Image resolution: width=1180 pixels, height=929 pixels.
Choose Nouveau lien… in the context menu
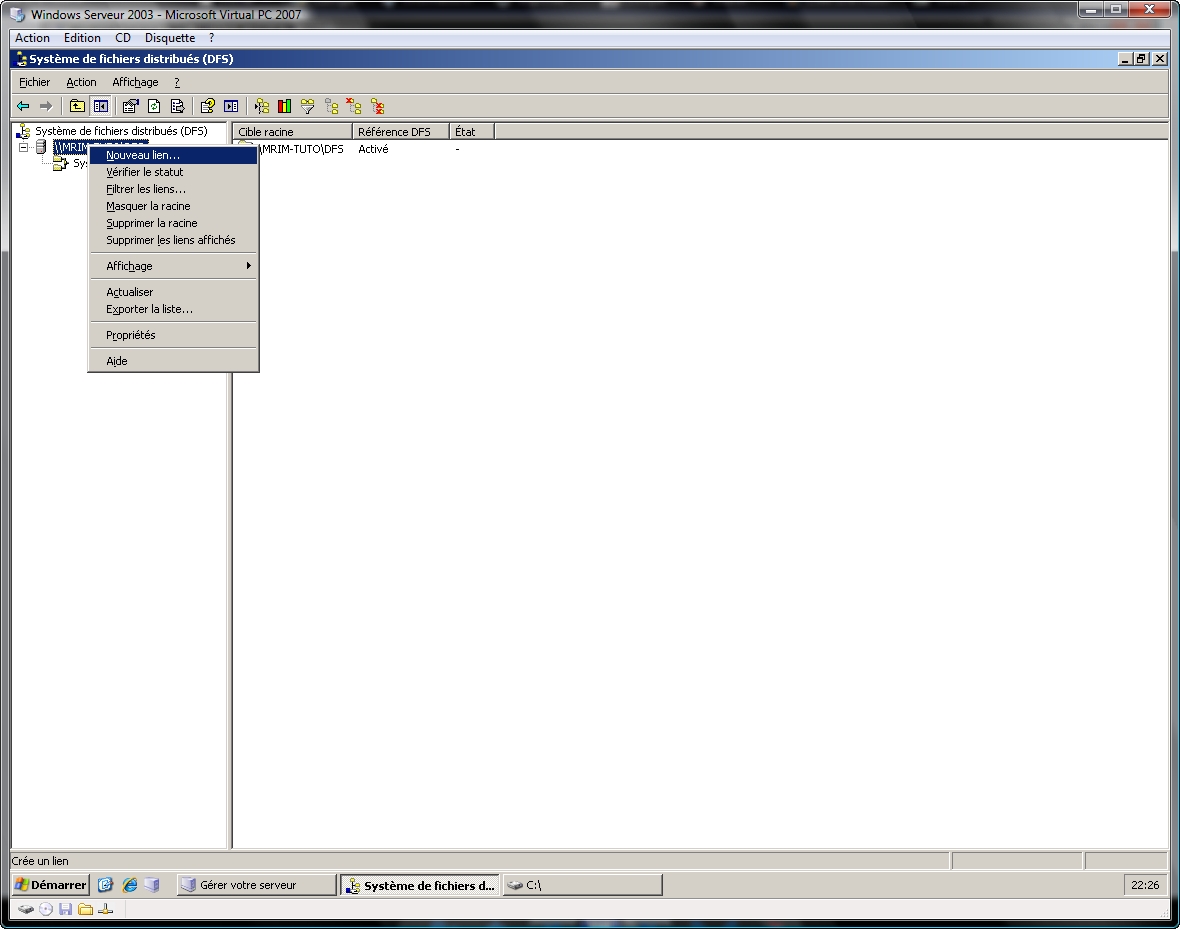click(x=173, y=155)
